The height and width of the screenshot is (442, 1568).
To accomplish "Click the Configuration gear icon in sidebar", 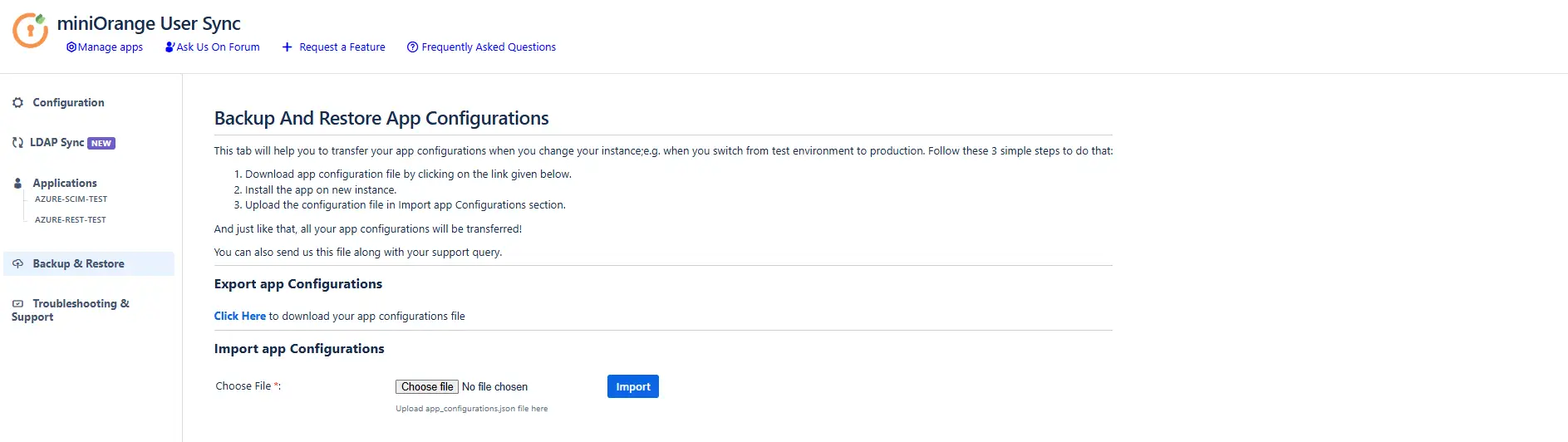I will click(x=17, y=103).
